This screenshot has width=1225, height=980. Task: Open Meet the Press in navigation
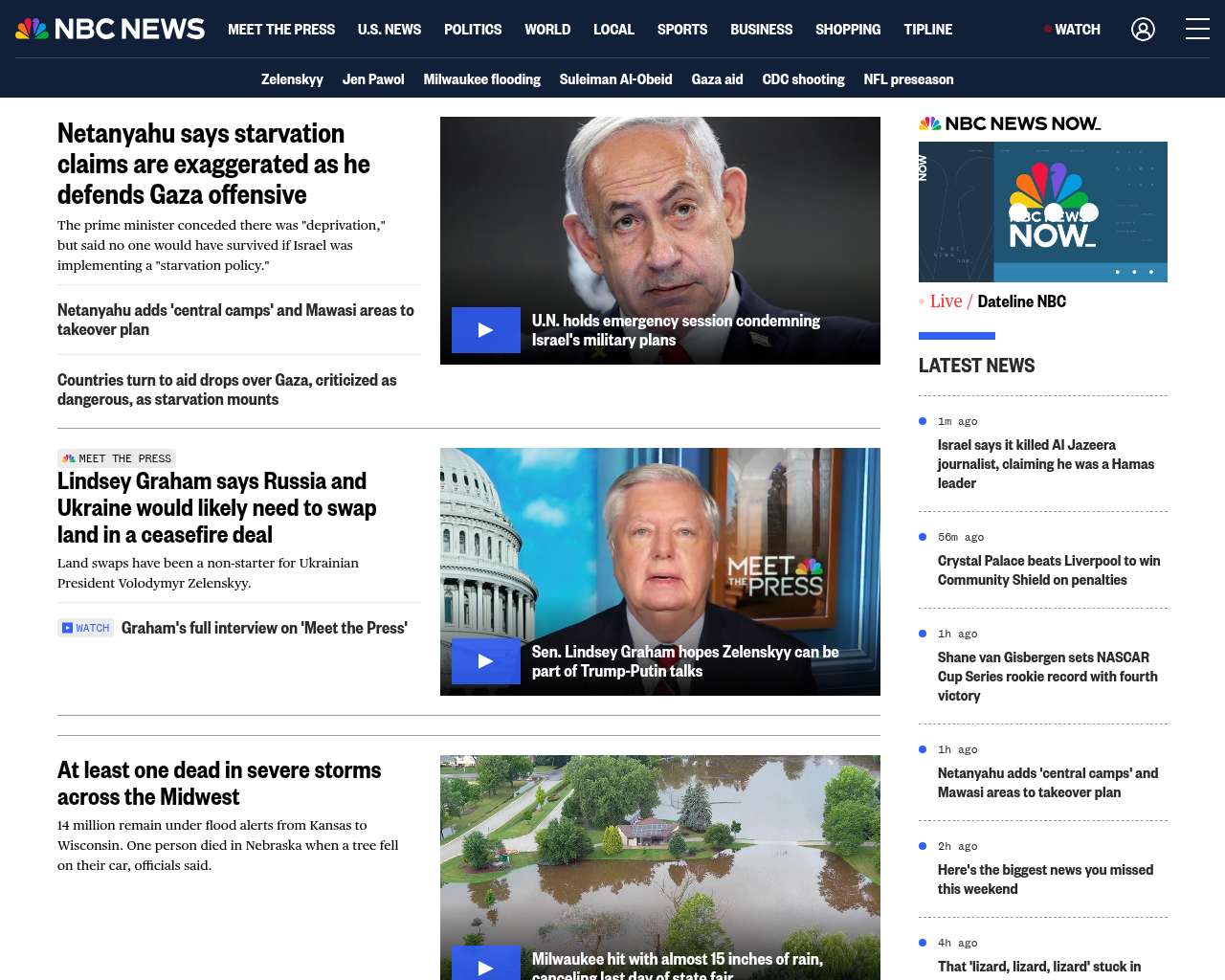[281, 30]
